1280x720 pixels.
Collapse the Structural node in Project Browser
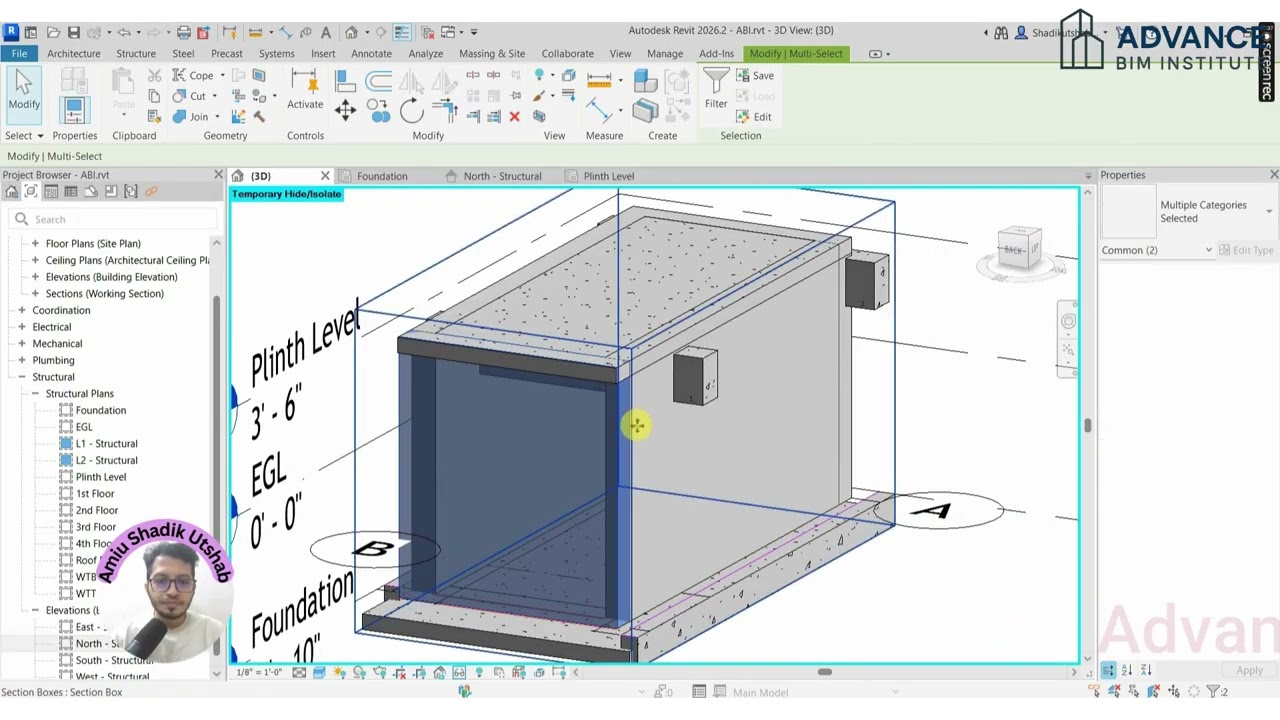[22, 377]
